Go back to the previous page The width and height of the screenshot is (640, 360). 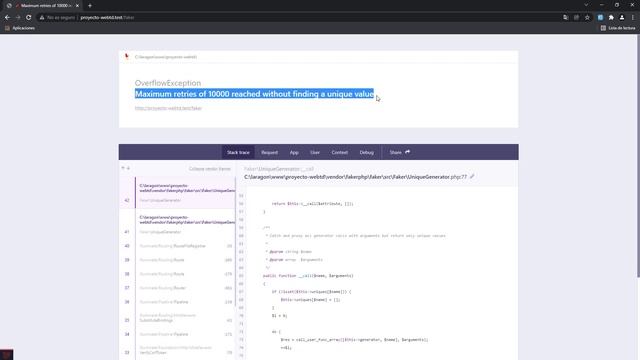point(7,18)
